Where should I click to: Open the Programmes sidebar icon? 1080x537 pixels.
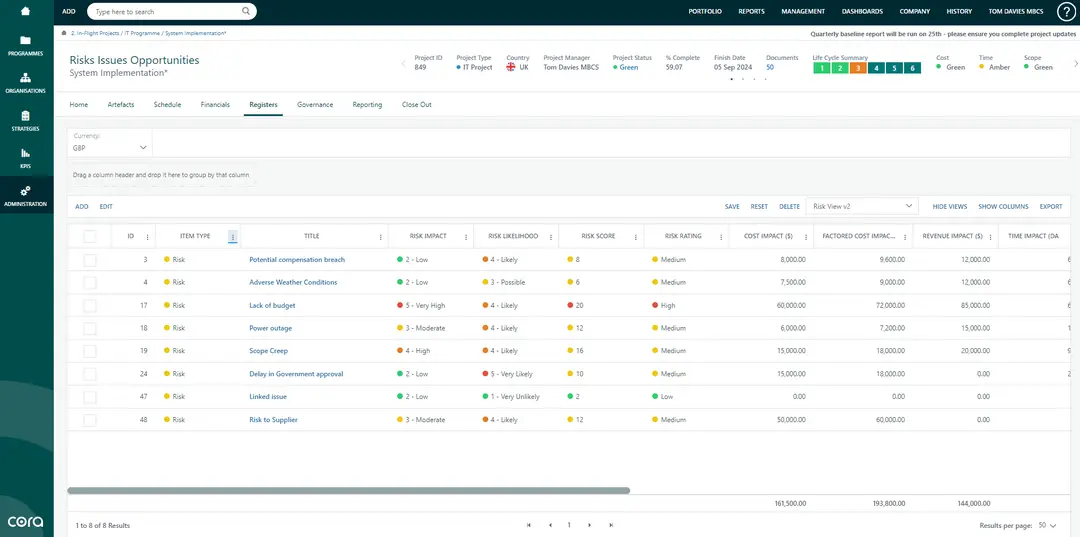click(x=25, y=41)
